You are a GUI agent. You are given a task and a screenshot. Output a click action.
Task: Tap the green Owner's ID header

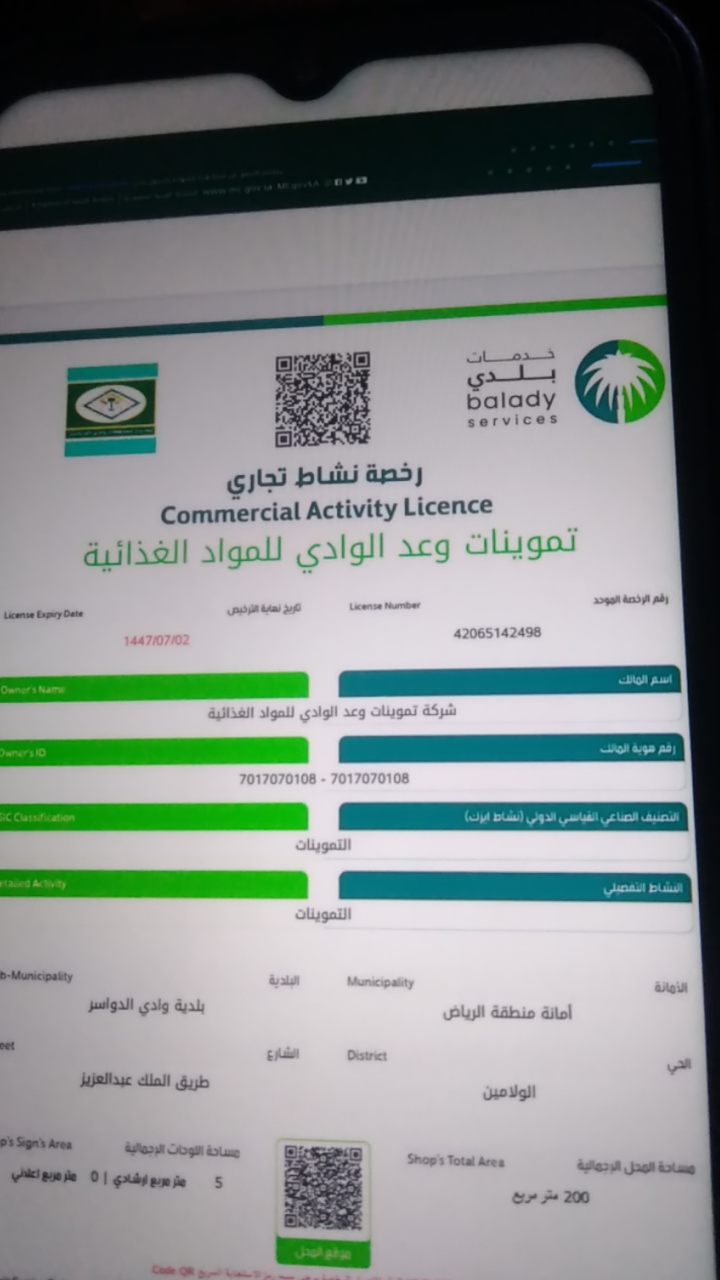coord(152,751)
